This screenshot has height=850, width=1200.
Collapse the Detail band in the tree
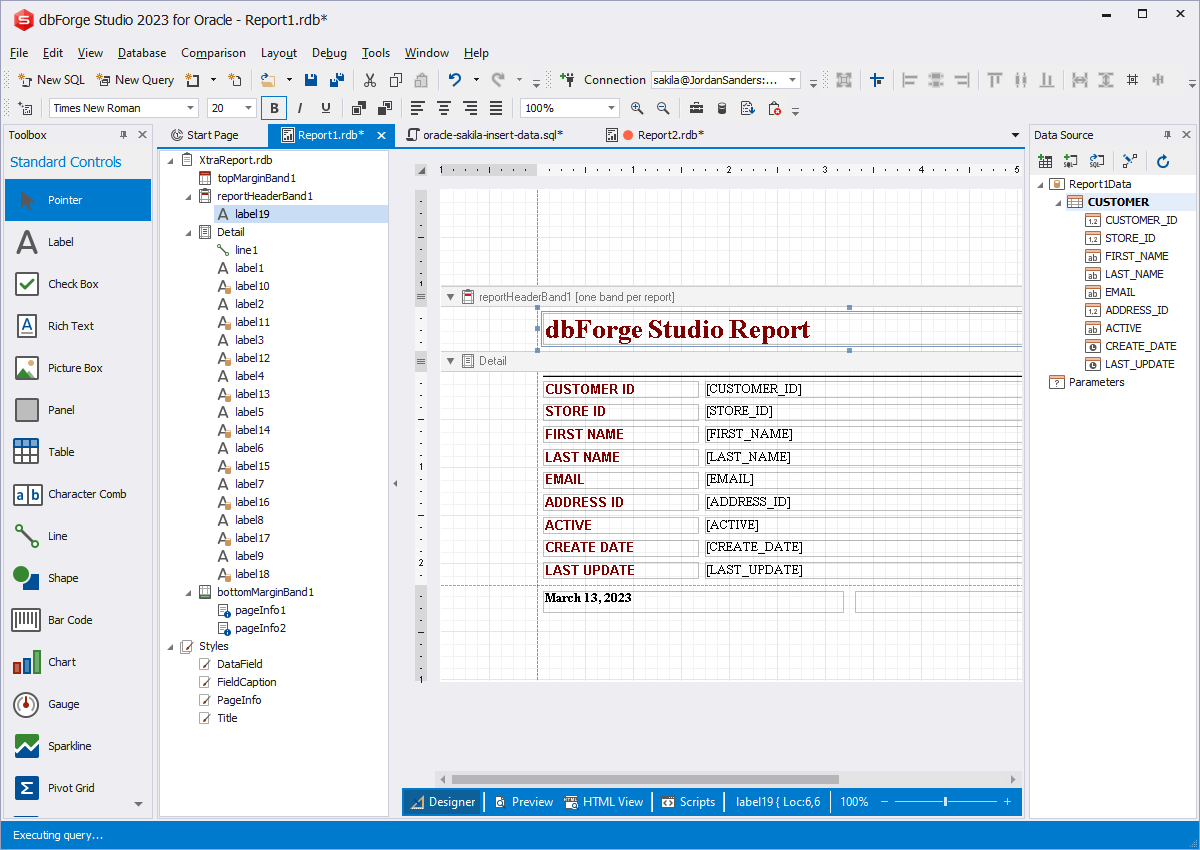coord(188,231)
